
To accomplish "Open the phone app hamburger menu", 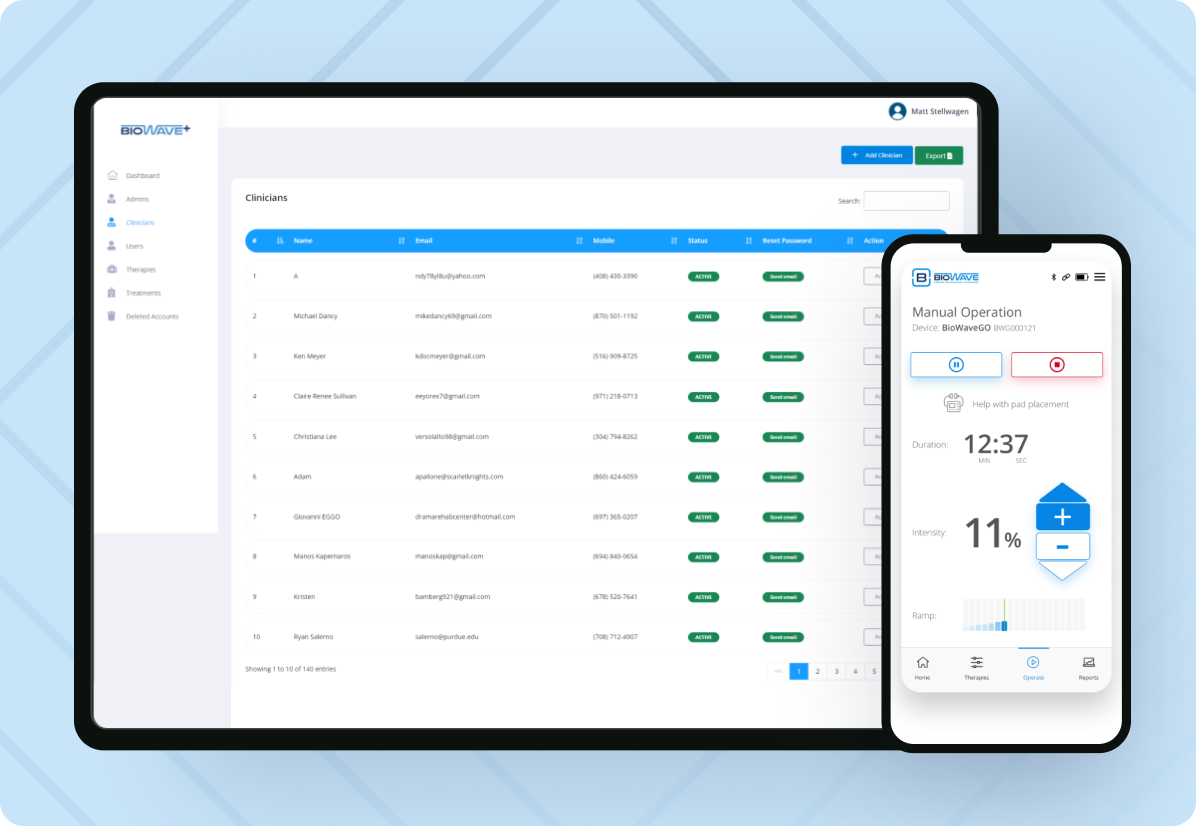I will [1099, 277].
